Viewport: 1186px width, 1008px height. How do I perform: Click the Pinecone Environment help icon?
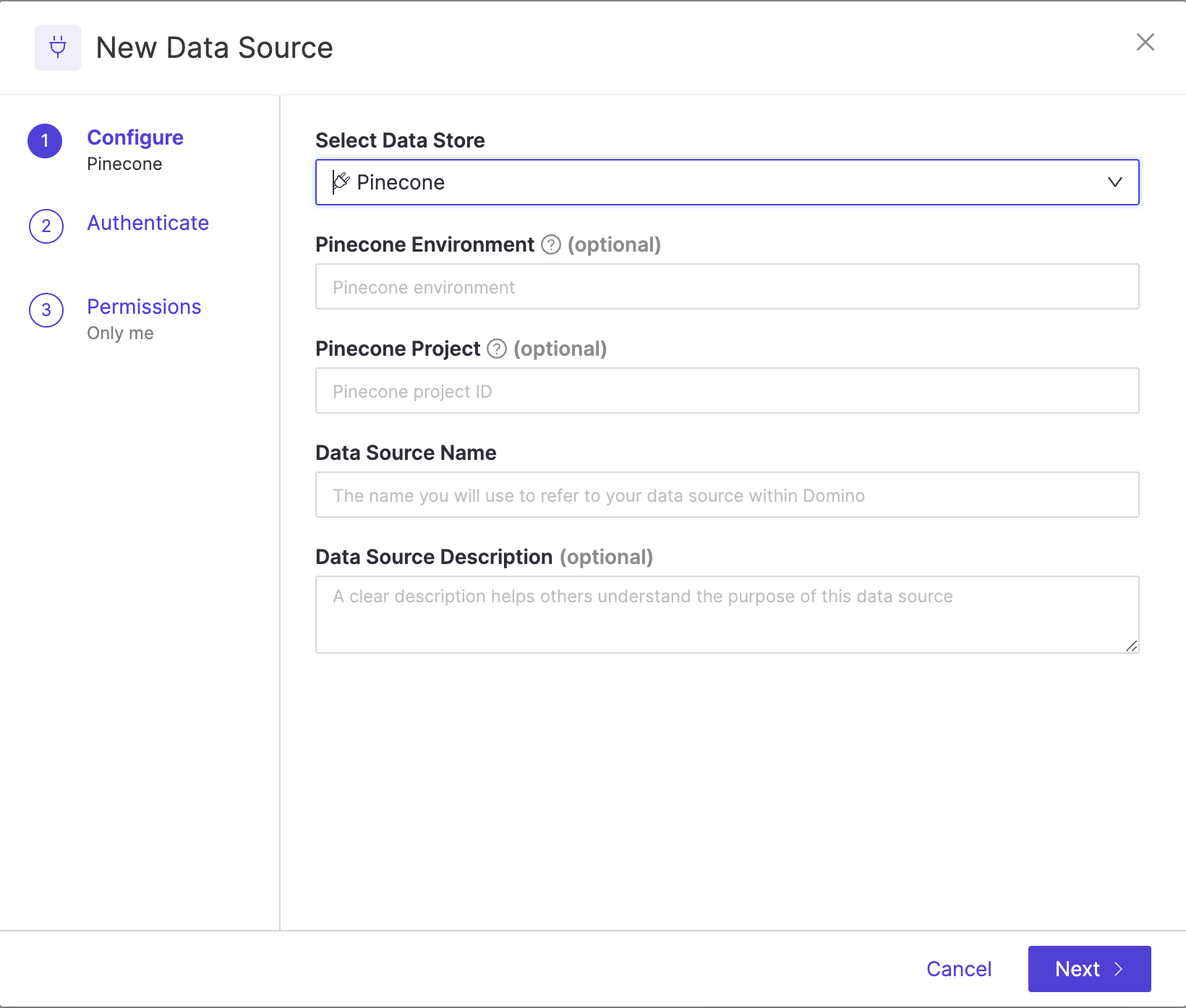[551, 244]
